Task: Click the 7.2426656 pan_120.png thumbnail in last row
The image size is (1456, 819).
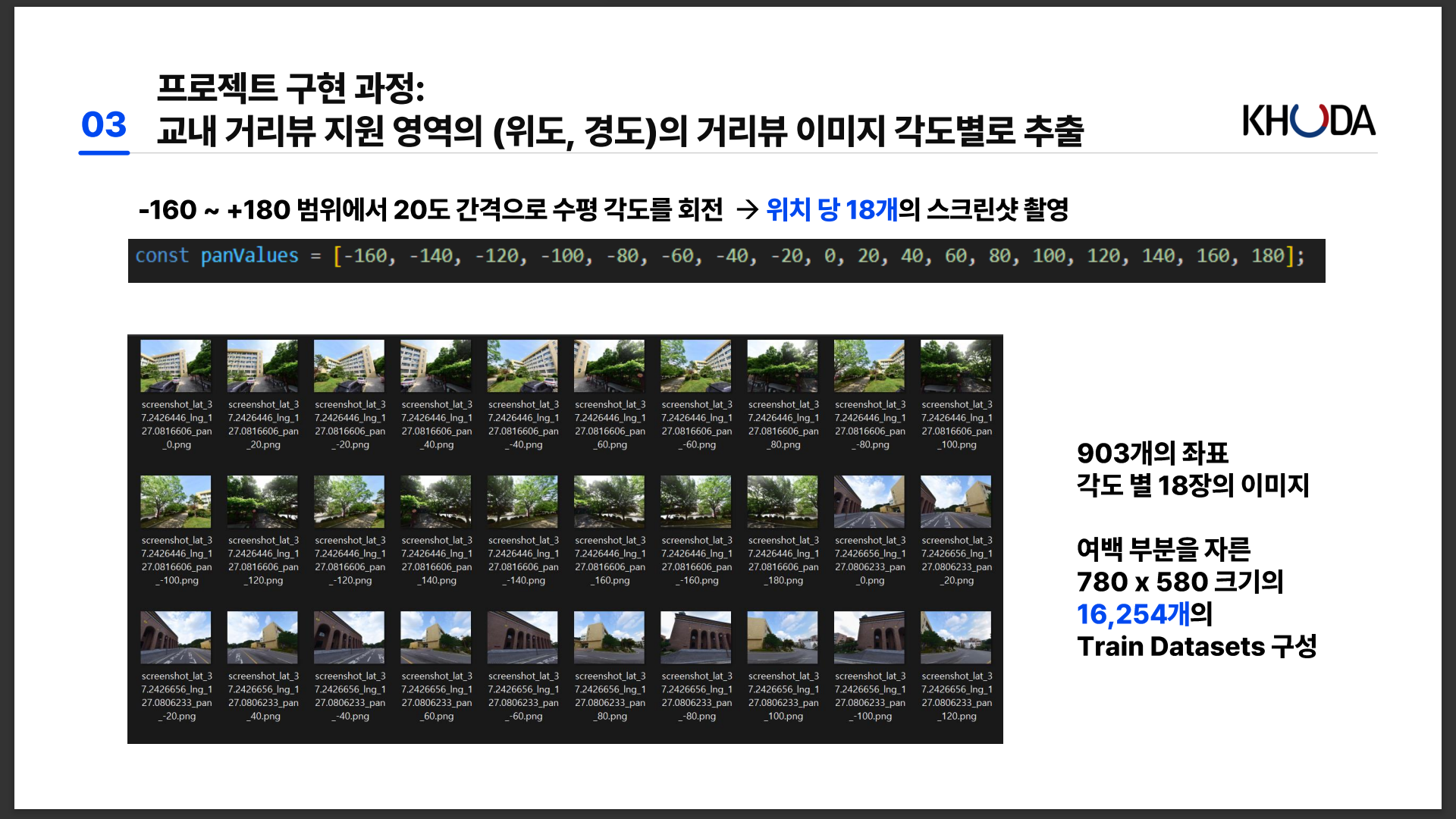Action: [x=955, y=638]
